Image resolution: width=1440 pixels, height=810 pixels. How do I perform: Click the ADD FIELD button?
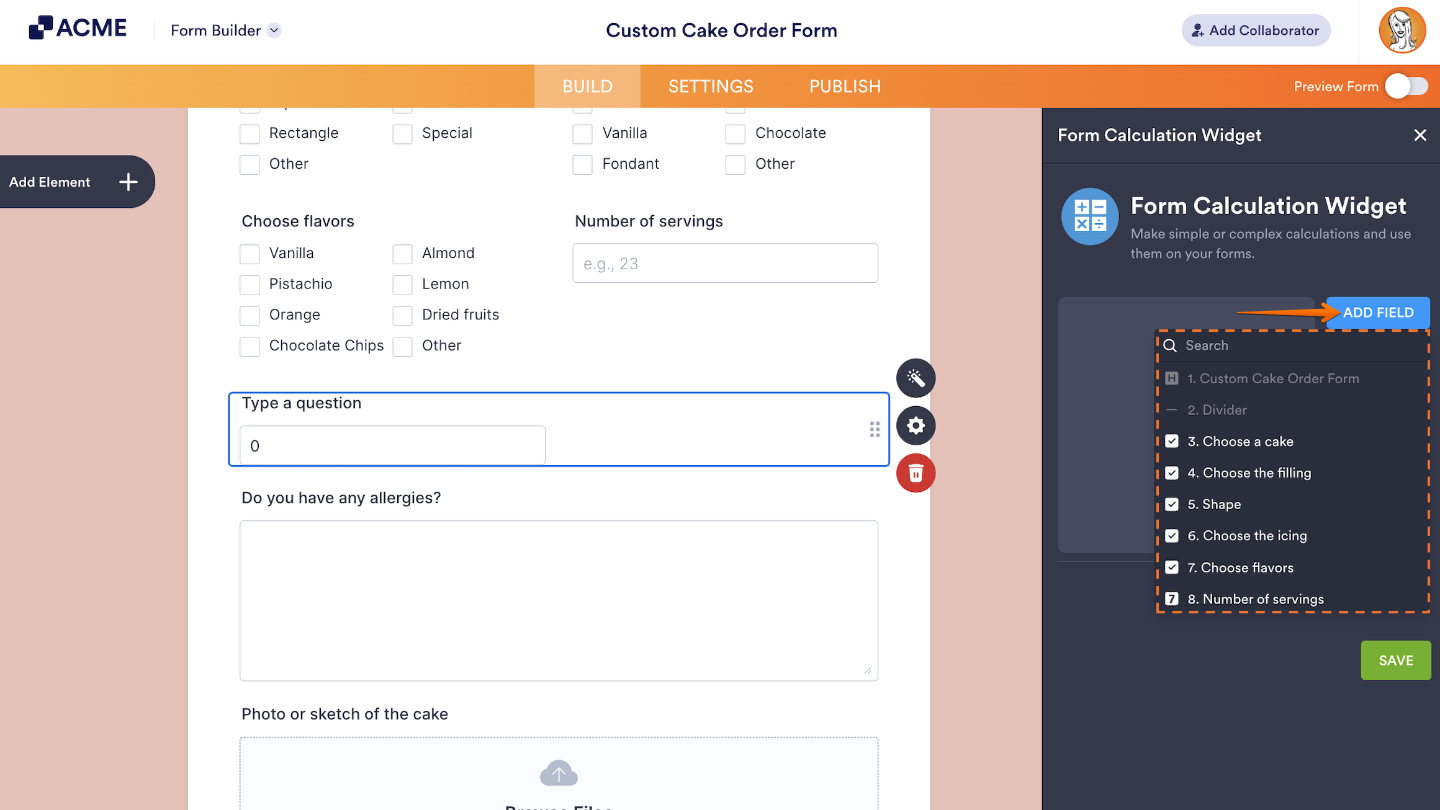1377,312
